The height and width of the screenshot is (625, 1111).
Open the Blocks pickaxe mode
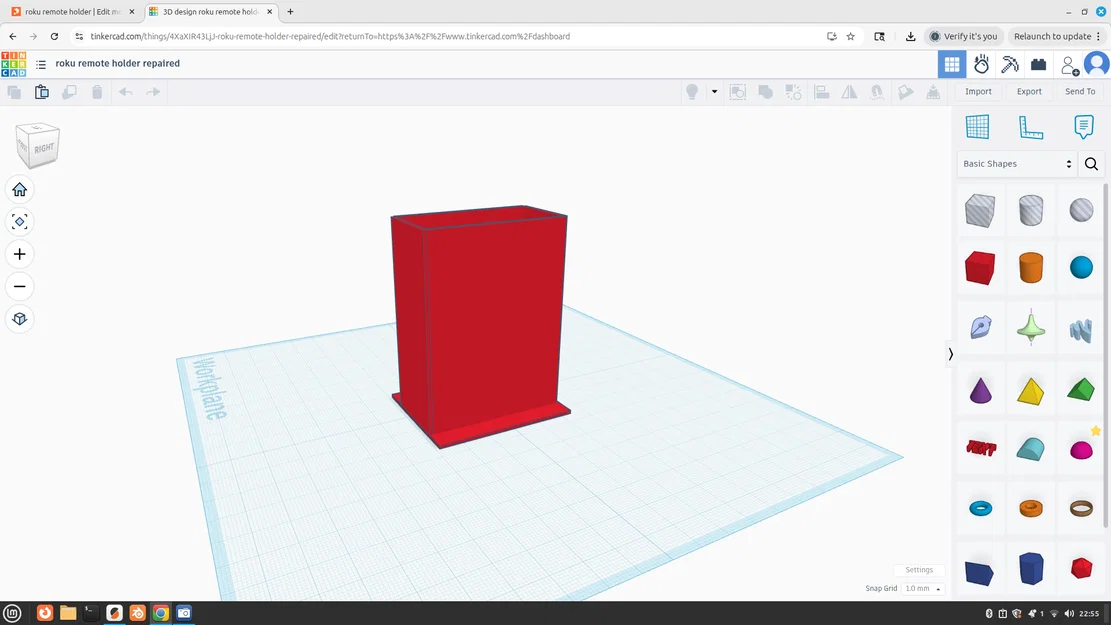point(1010,64)
